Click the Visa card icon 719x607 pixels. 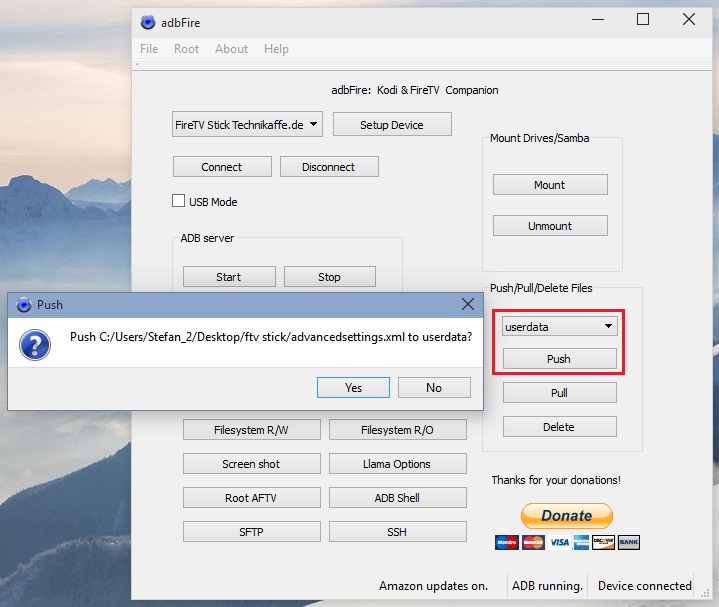(x=559, y=542)
